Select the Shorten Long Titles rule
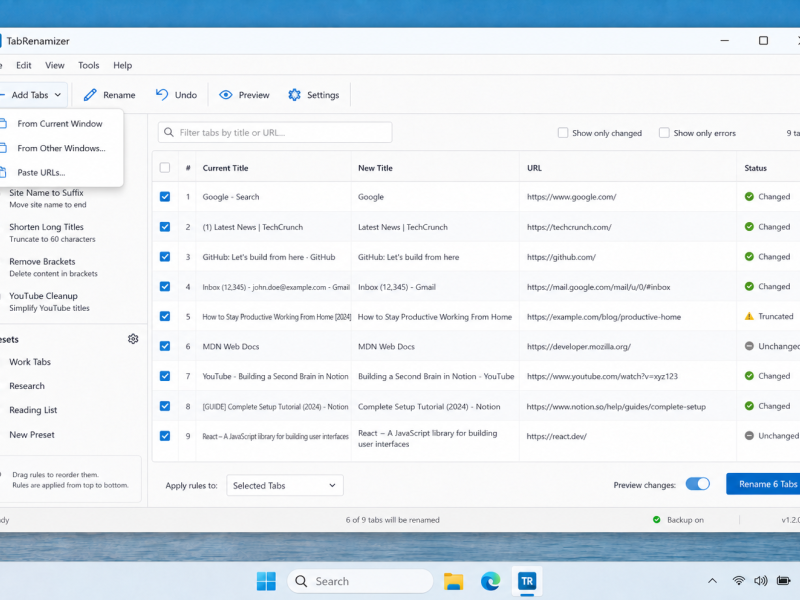This screenshot has width=800, height=600. 52,232
